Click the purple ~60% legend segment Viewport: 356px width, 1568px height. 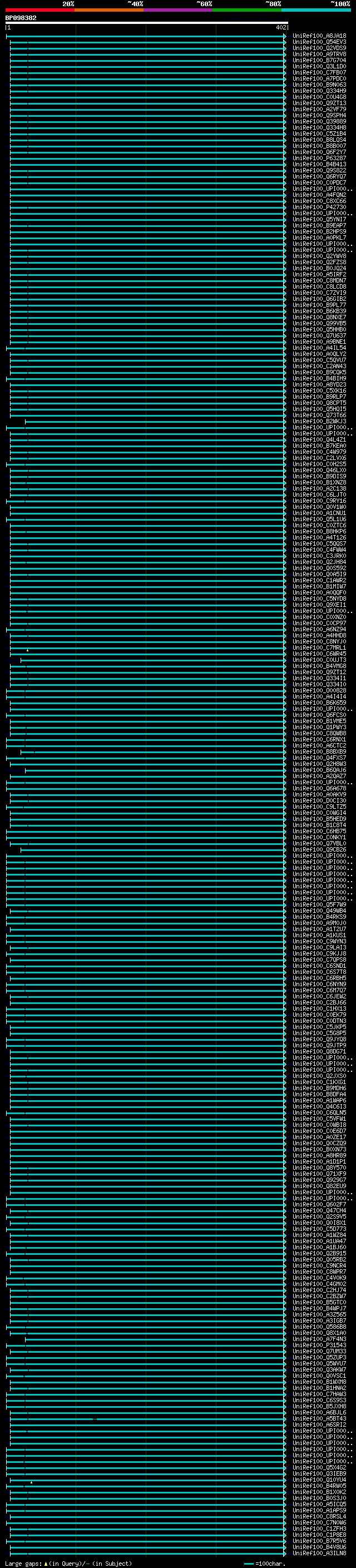177,10
